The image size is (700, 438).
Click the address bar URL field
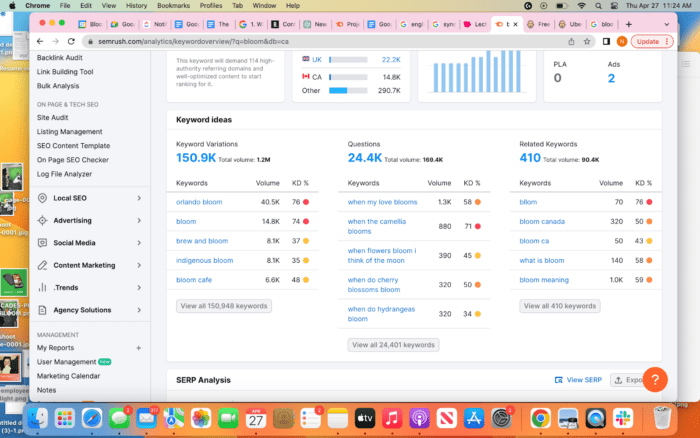coord(326,42)
